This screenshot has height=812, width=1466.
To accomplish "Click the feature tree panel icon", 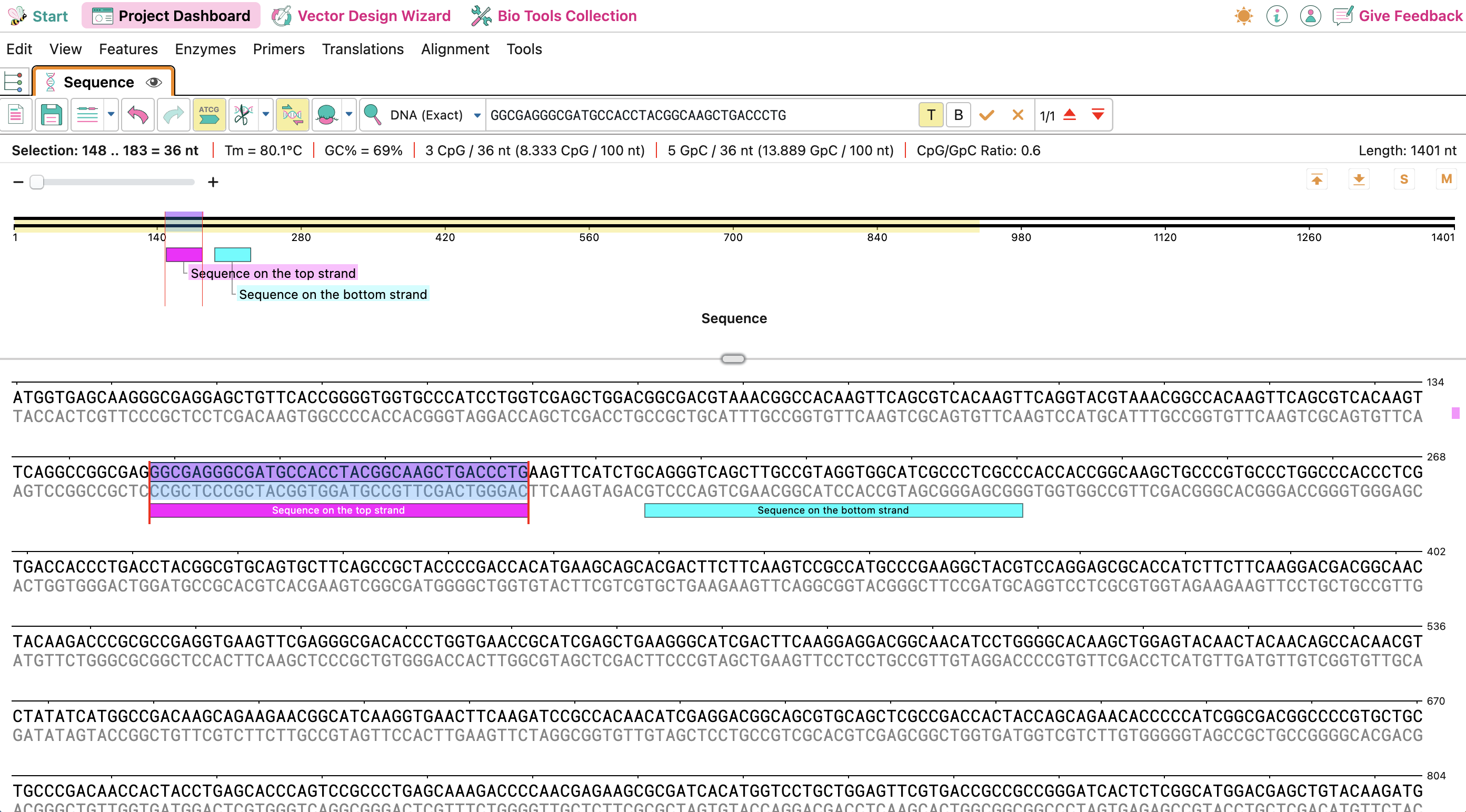I will point(14,82).
